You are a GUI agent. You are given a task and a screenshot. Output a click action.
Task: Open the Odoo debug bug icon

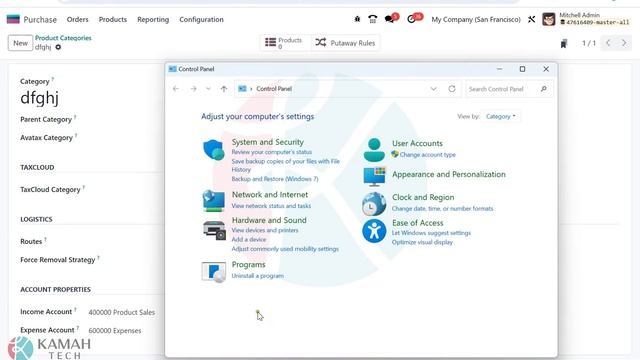[x=357, y=19]
